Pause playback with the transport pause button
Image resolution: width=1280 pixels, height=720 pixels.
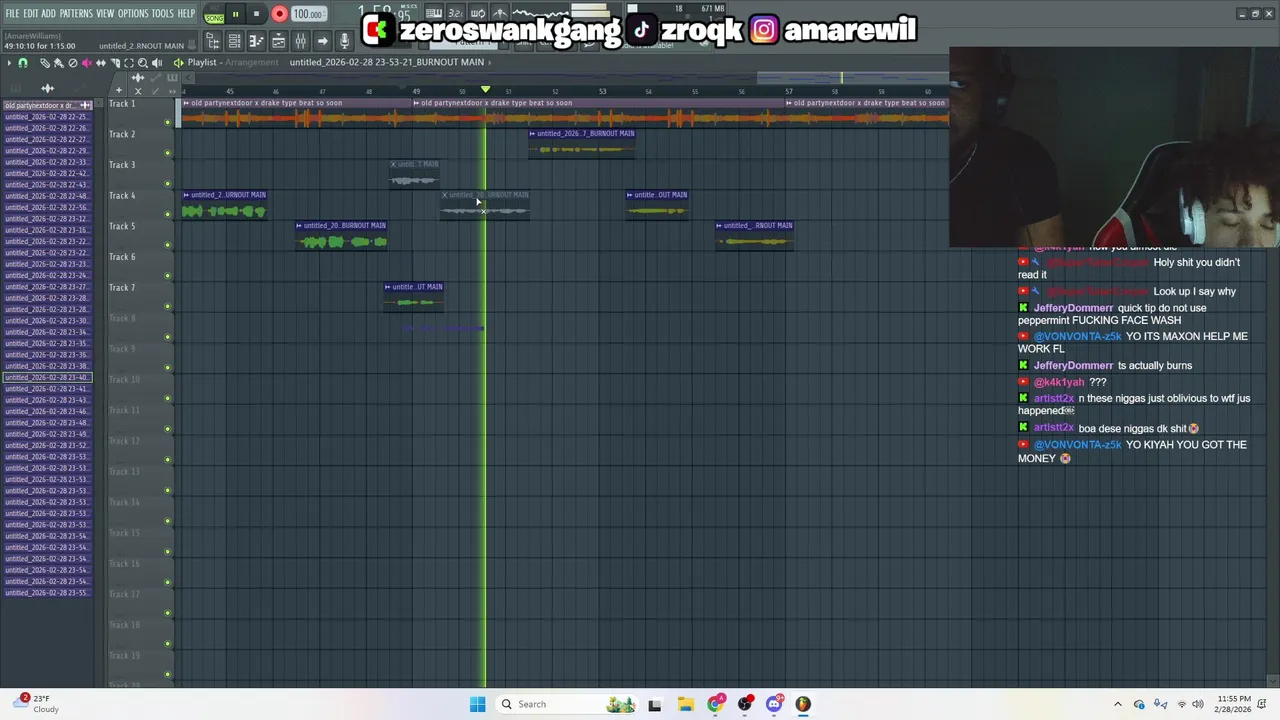pyautogui.click(x=235, y=14)
